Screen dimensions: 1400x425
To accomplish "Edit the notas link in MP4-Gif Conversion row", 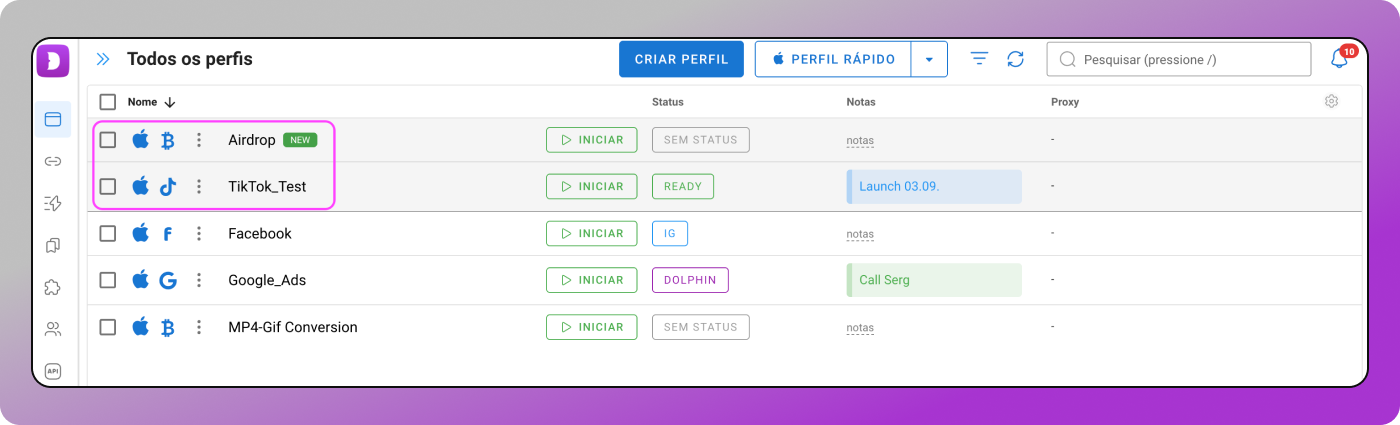I will point(860,328).
